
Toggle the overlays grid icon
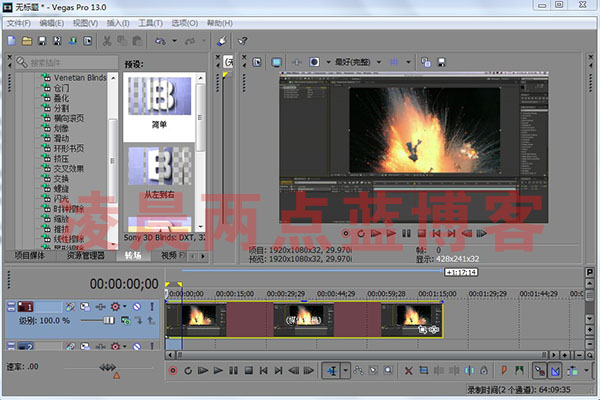click(394, 62)
